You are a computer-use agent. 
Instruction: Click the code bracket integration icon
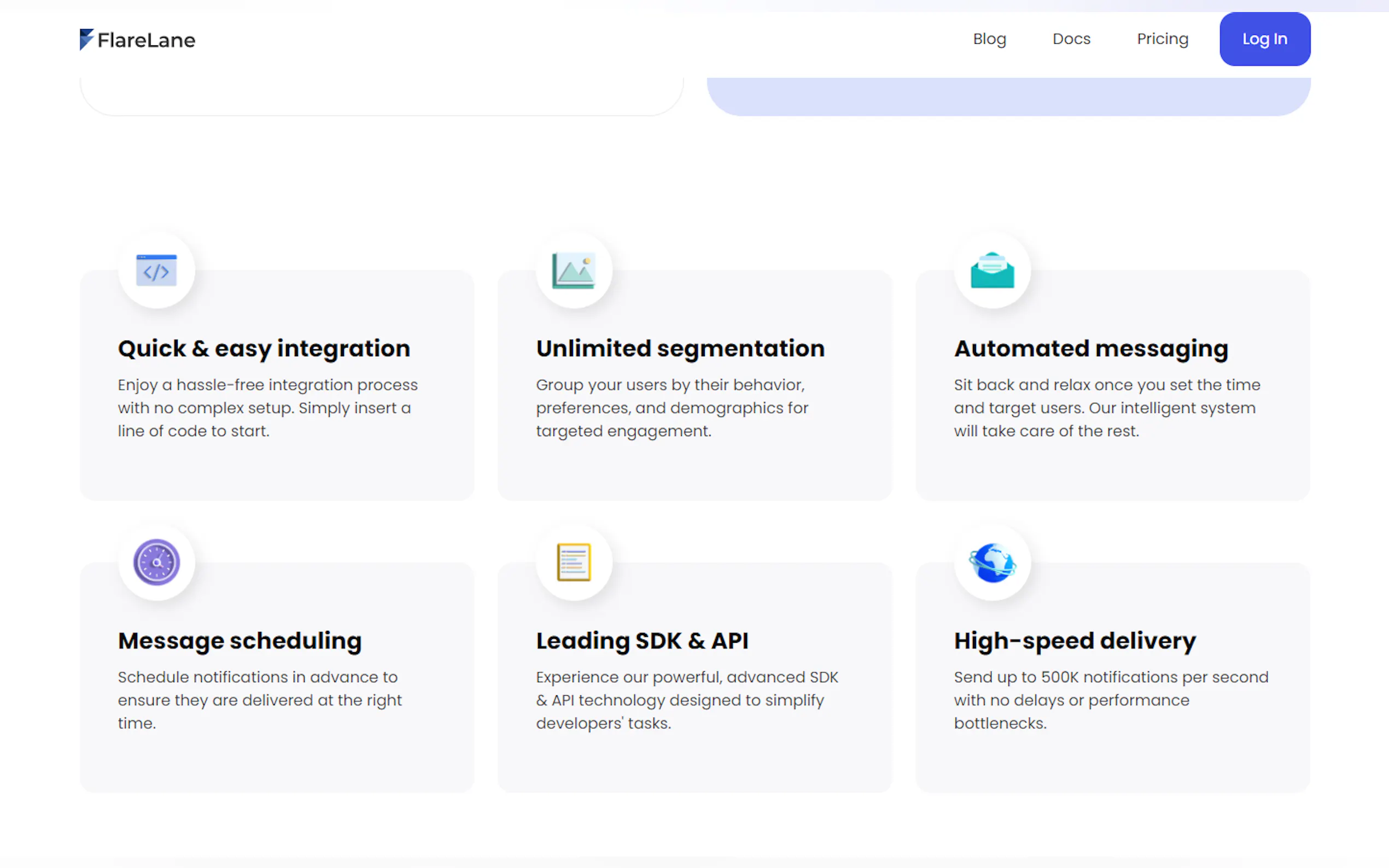point(156,271)
